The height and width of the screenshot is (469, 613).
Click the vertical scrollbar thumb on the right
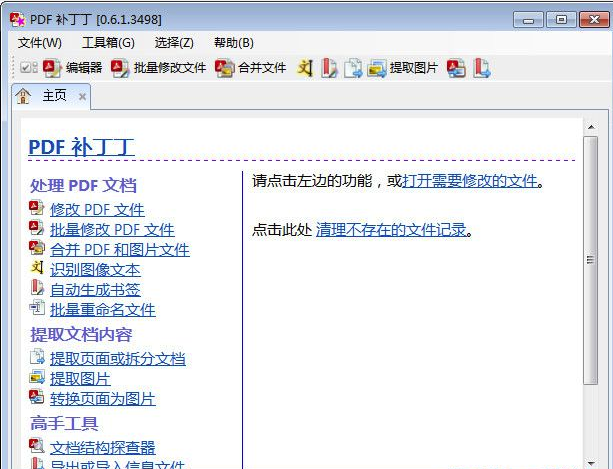[590, 258]
